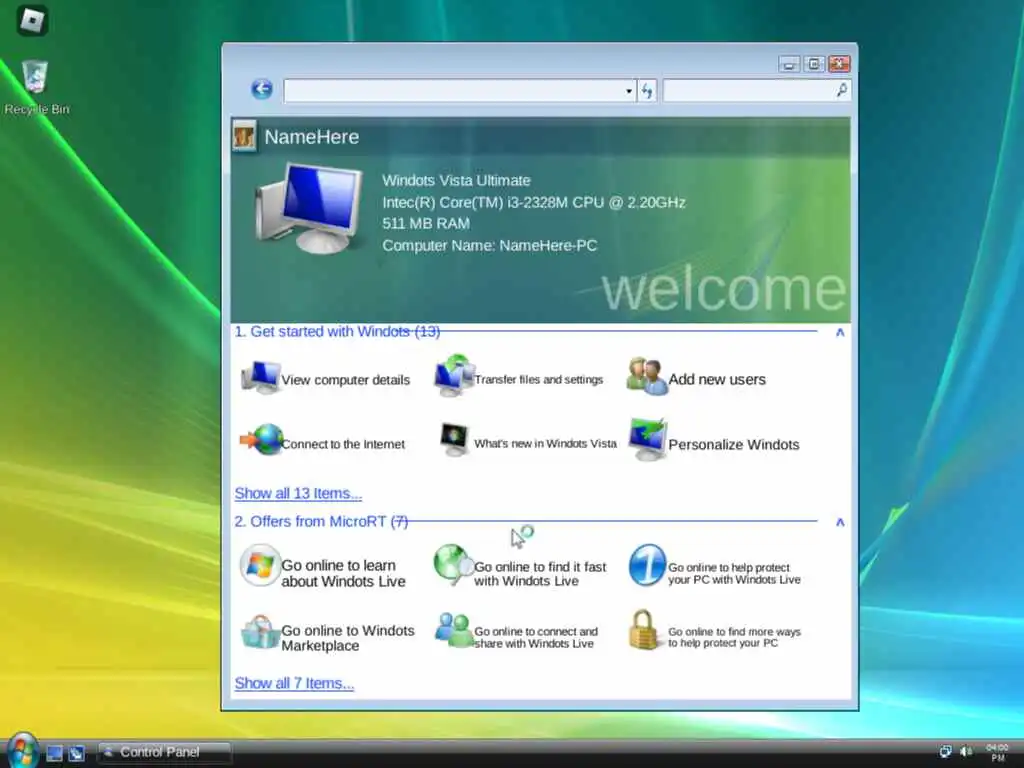
Task: Click the Windots Vista Ultimate text
Action: click(456, 181)
